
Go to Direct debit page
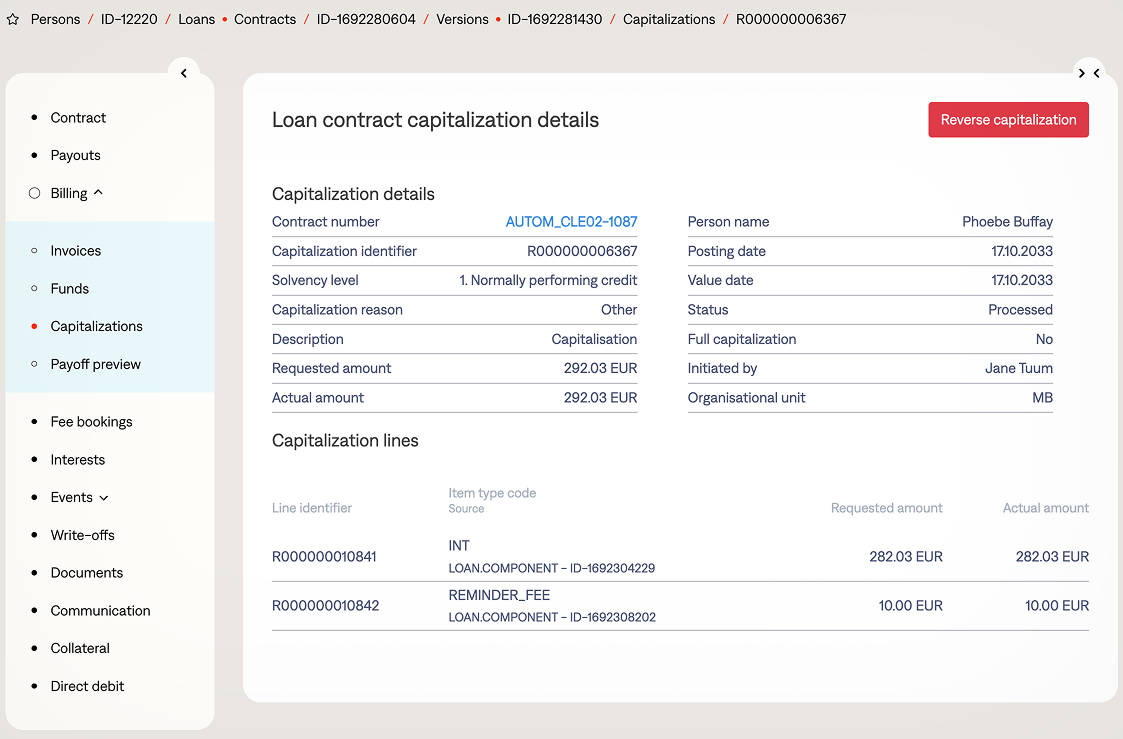point(88,686)
